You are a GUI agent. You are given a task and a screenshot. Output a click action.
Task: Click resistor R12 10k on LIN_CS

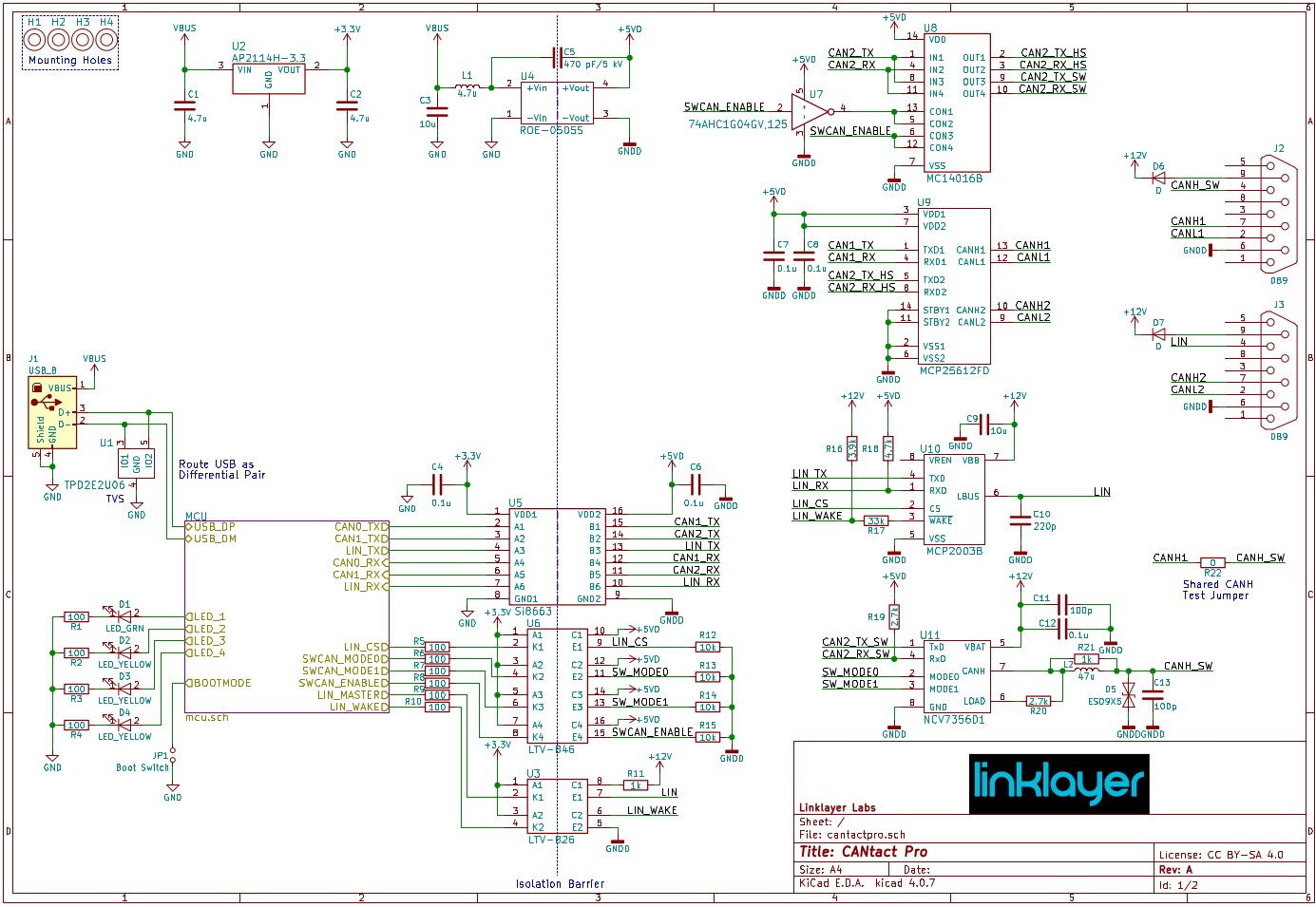point(708,647)
